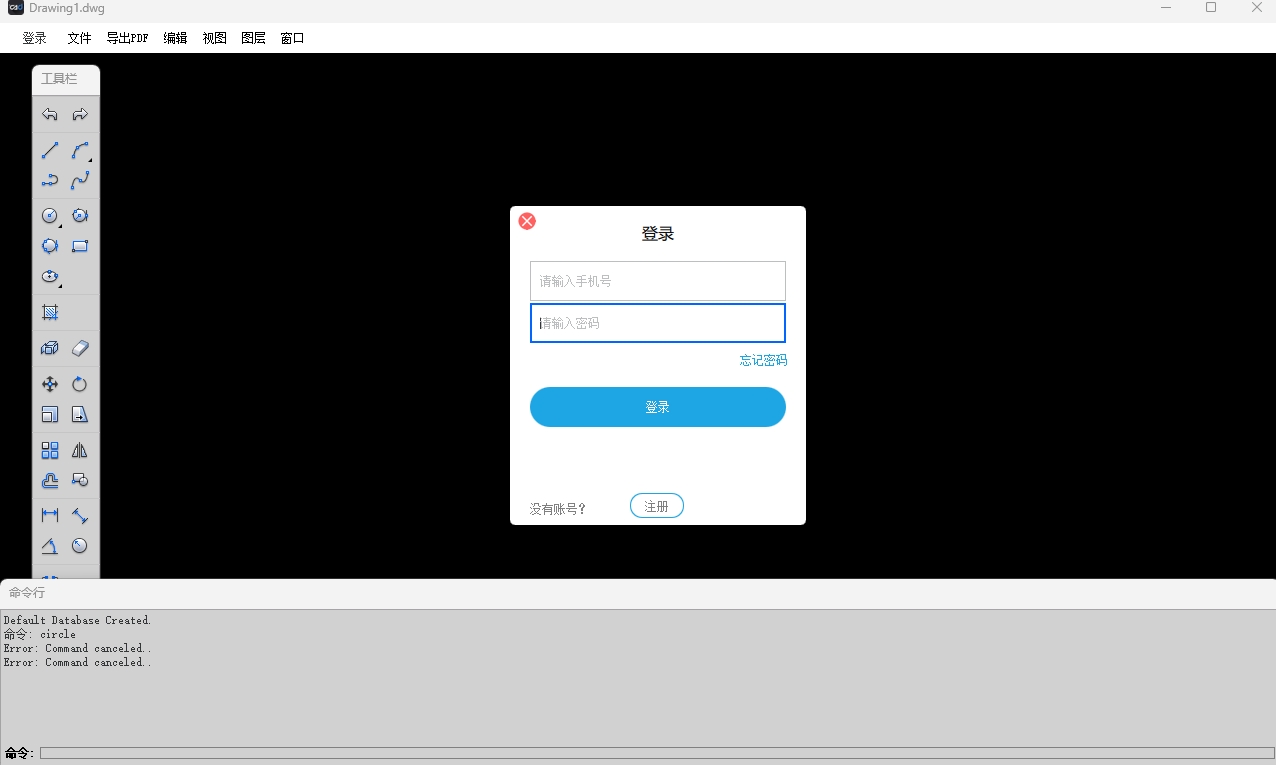Select the Rectangle drawing tool
Image resolution: width=1276 pixels, height=765 pixels.
pyautogui.click(x=79, y=245)
